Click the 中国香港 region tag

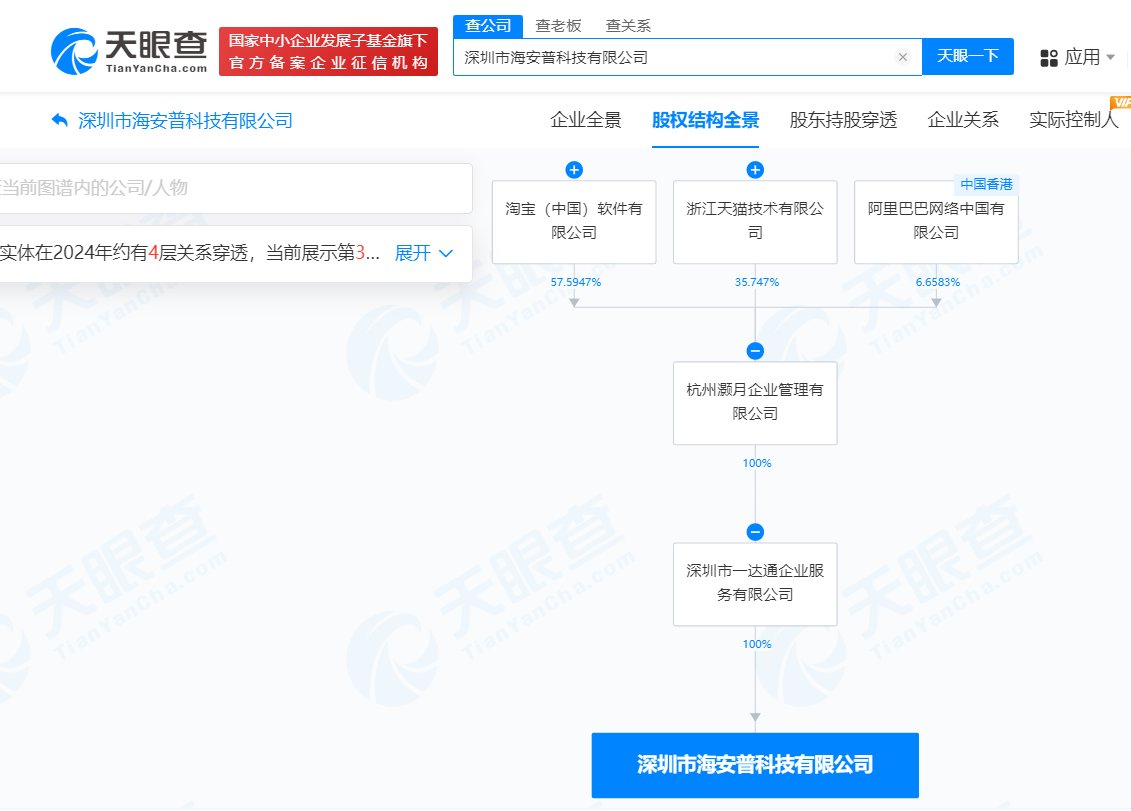coord(986,185)
